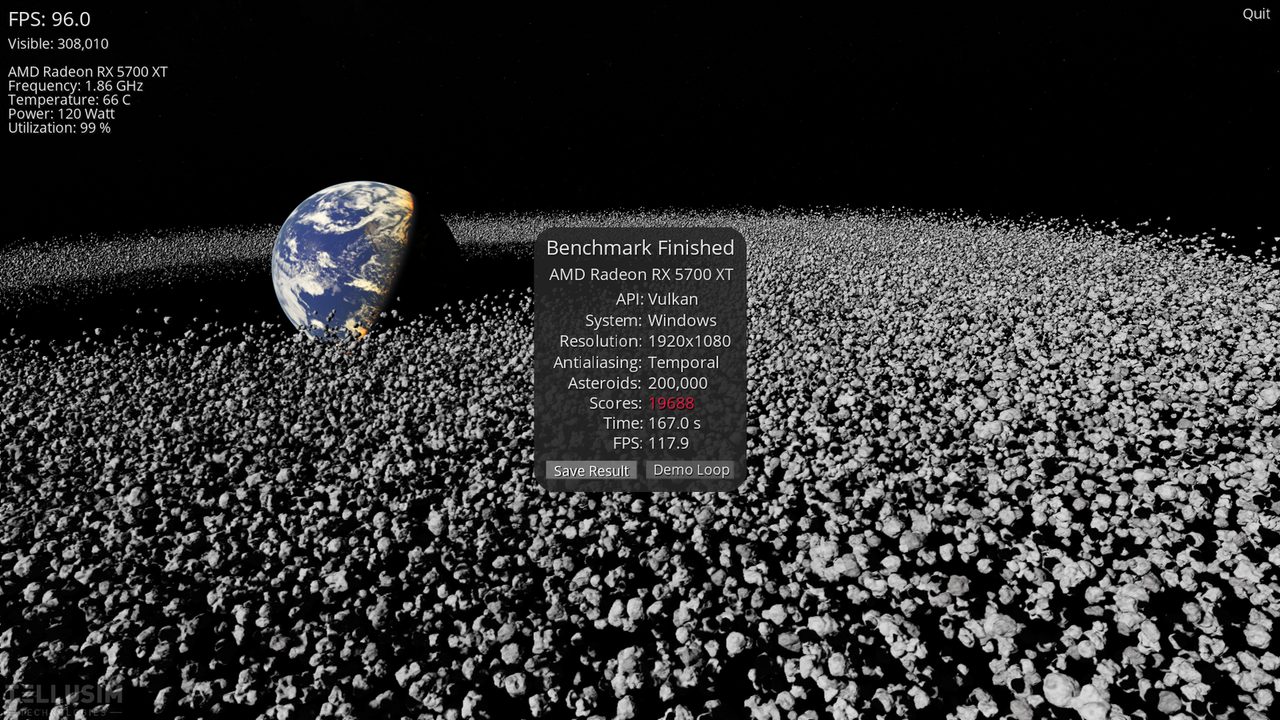
Task: Click the 200,000 asteroids value
Action: pos(678,383)
